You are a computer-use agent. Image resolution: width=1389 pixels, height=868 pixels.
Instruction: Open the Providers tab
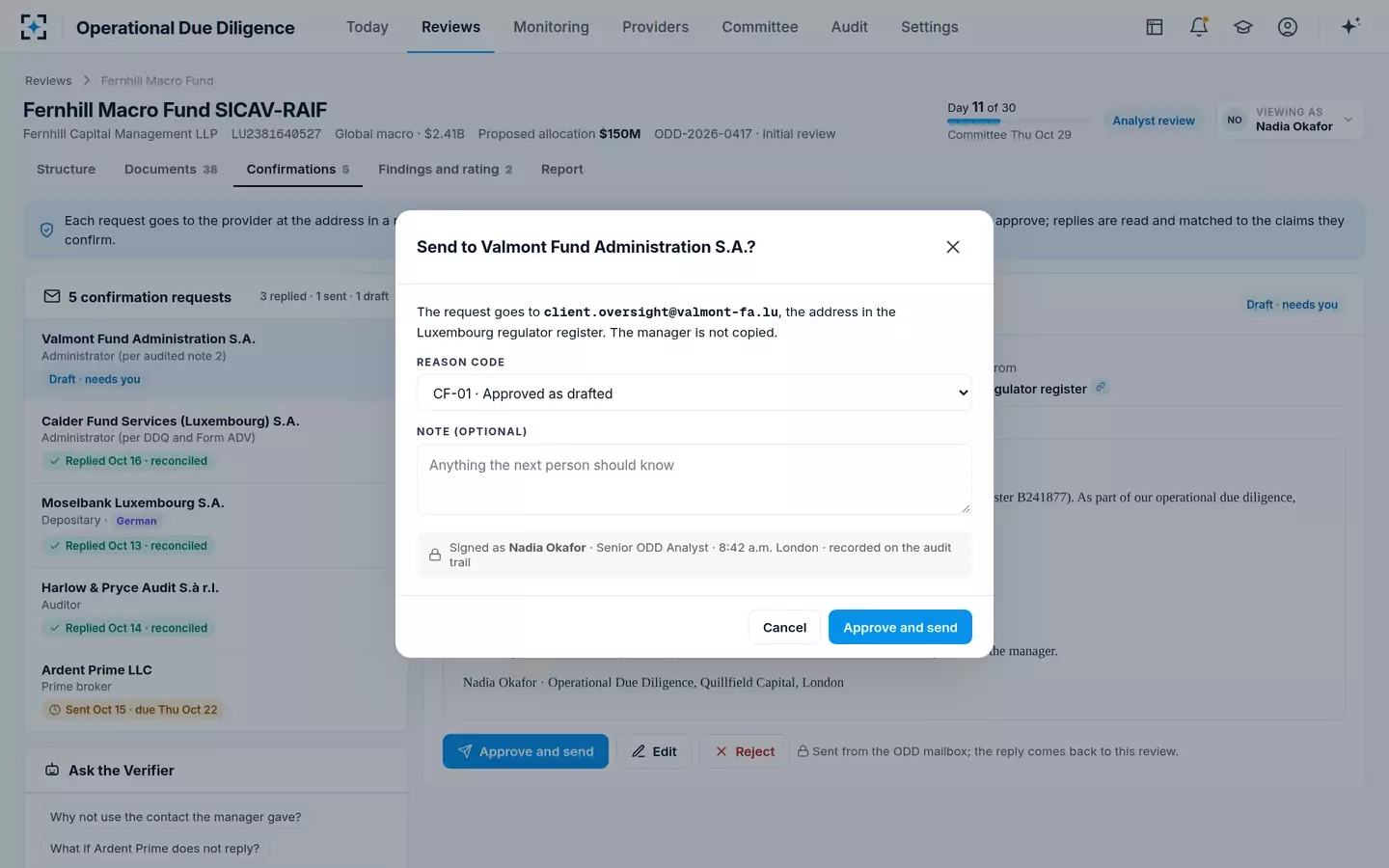tap(656, 27)
